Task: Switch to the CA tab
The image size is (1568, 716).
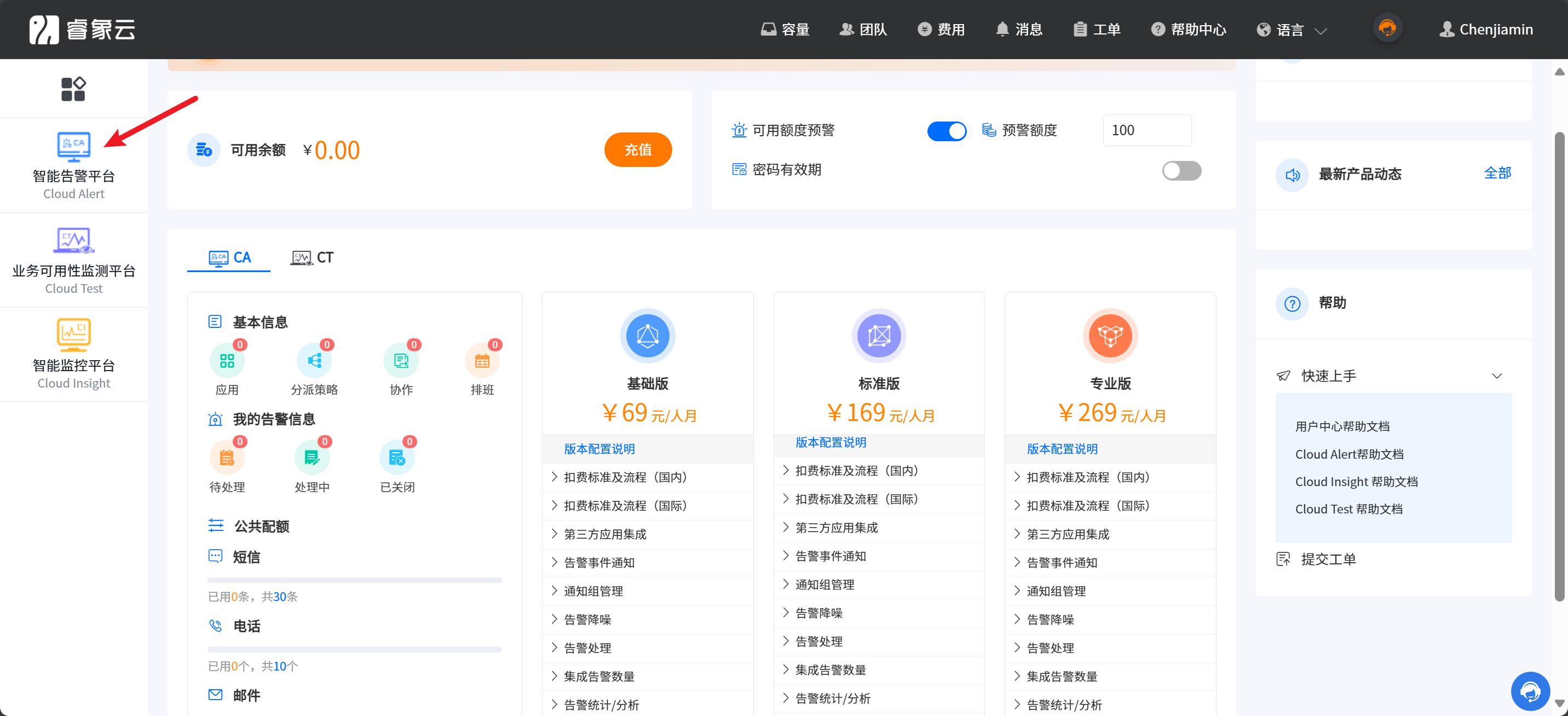Action: (229, 257)
